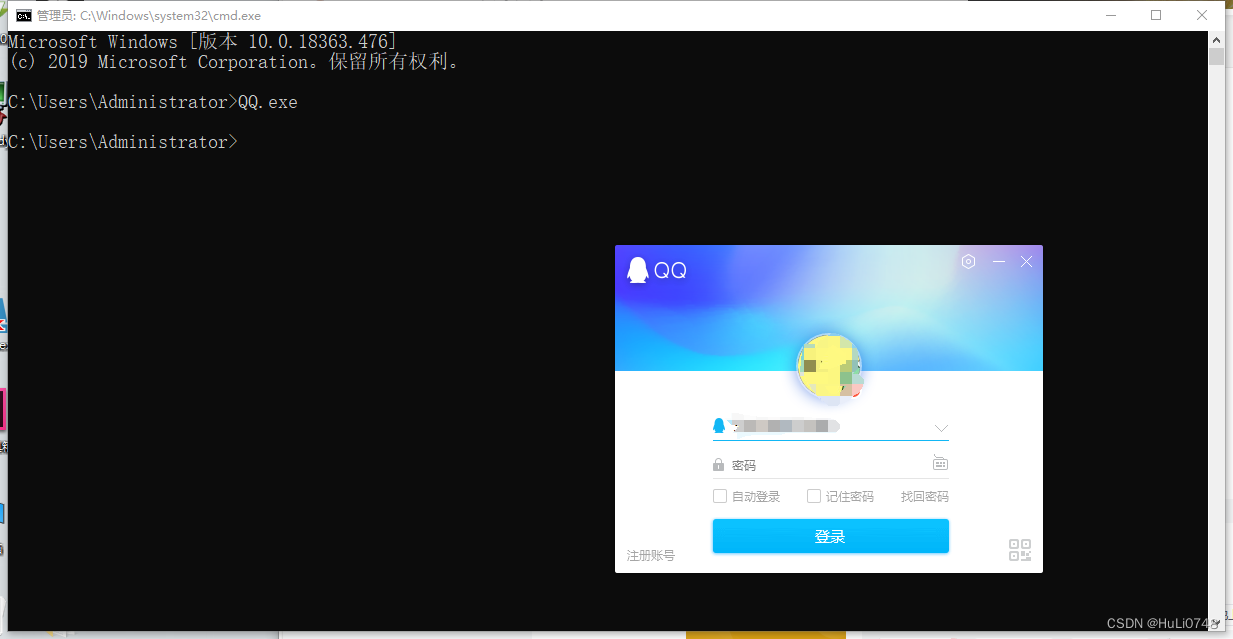Open 找回密码 to recover password
This screenshot has height=639, width=1233.
[x=924, y=495]
